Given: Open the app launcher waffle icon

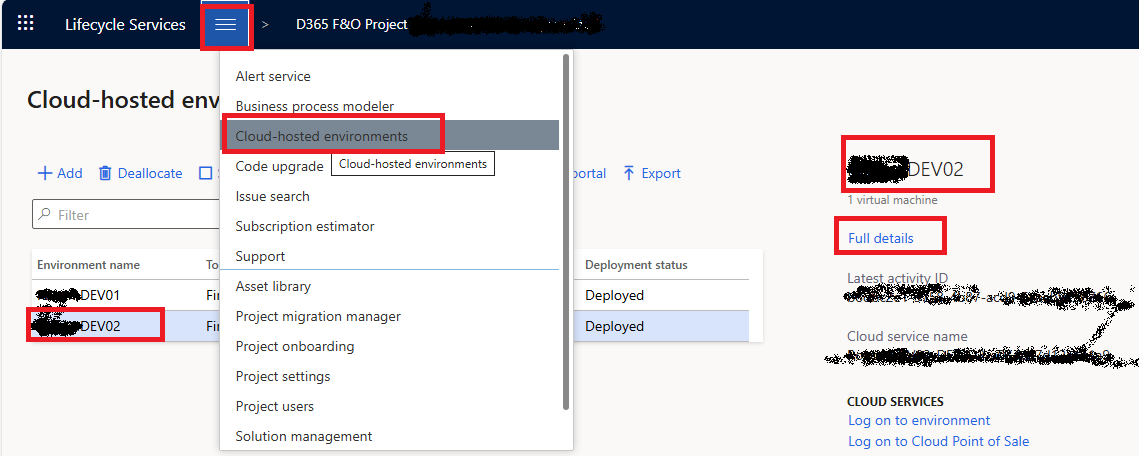Looking at the screenshot, I should coord(25,23).
